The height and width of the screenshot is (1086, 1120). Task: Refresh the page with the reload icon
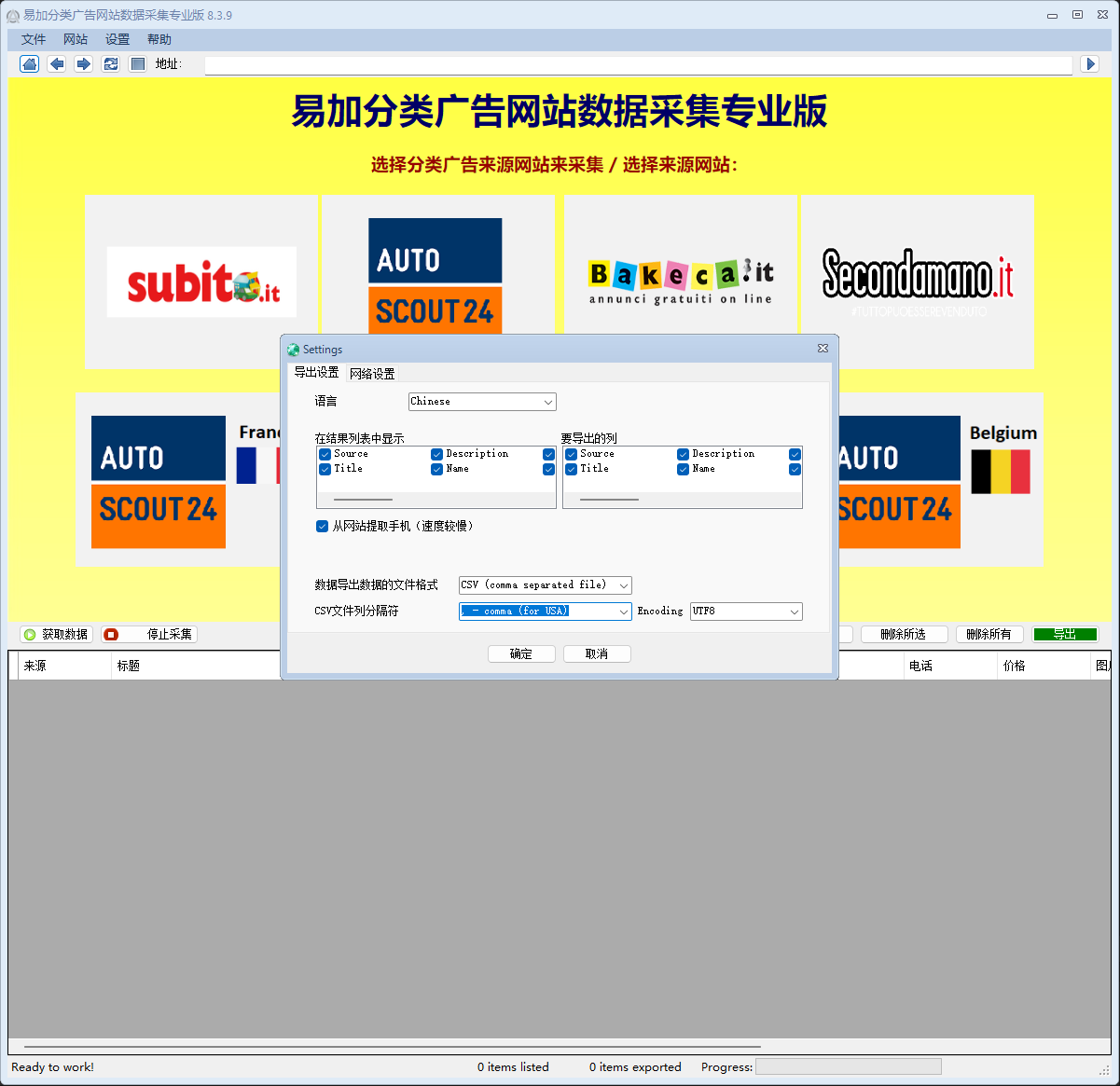click(x=111, y=63)
